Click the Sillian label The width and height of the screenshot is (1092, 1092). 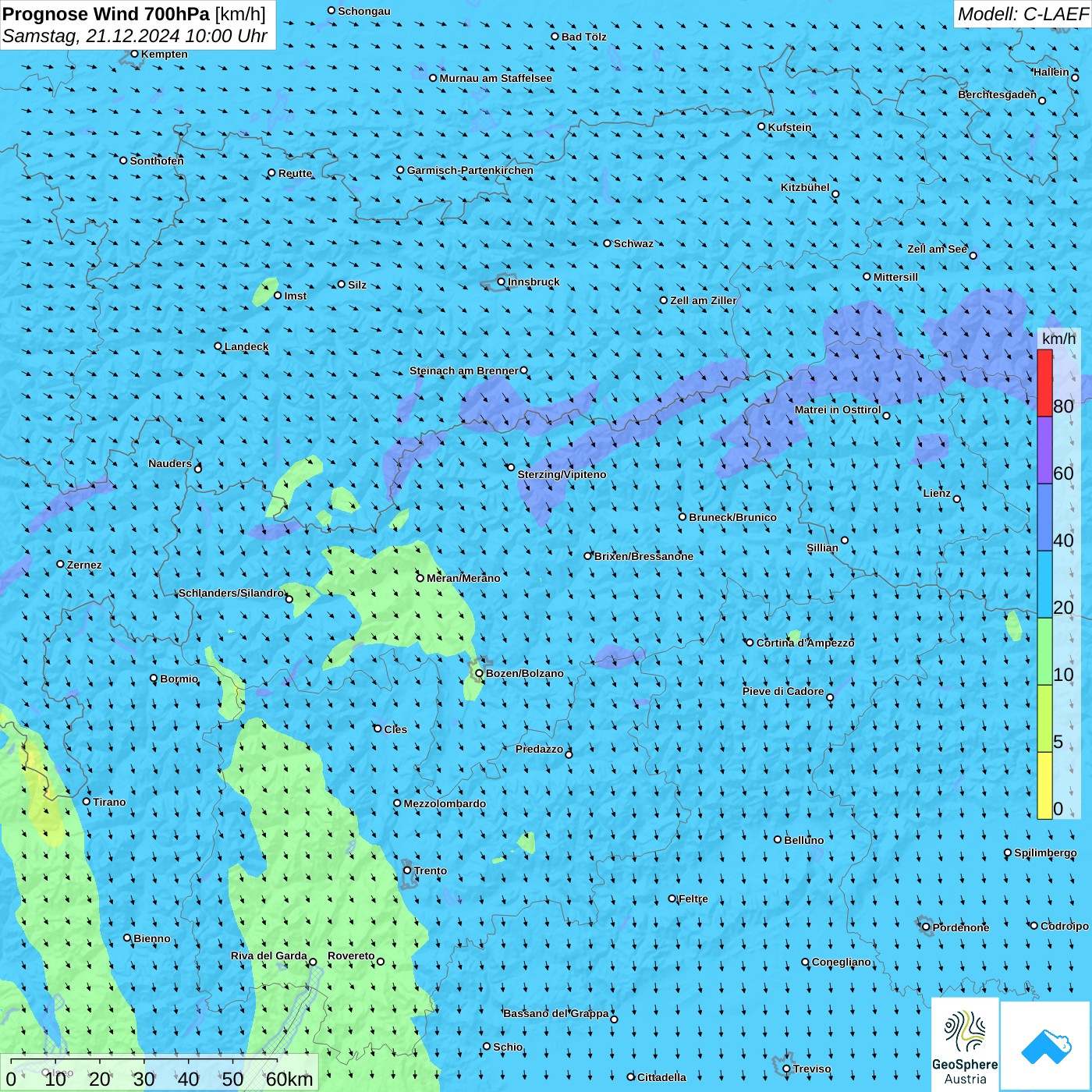[822, 548]
